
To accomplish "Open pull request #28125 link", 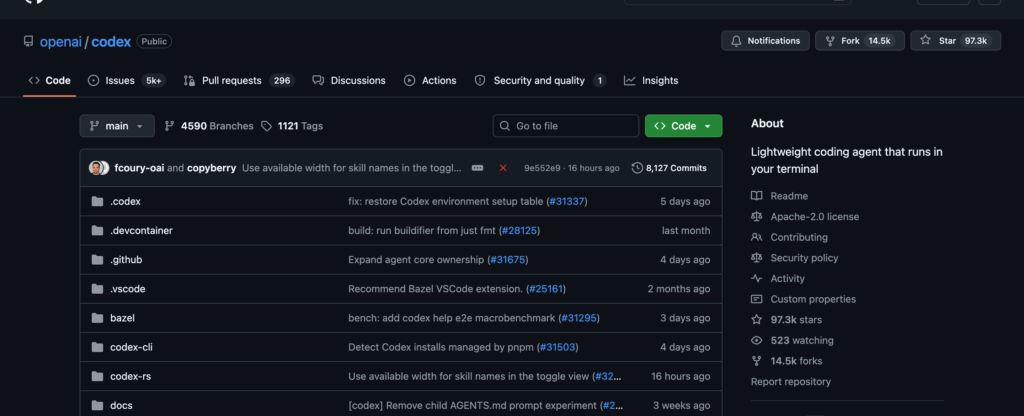I will (x=519, y=231).
